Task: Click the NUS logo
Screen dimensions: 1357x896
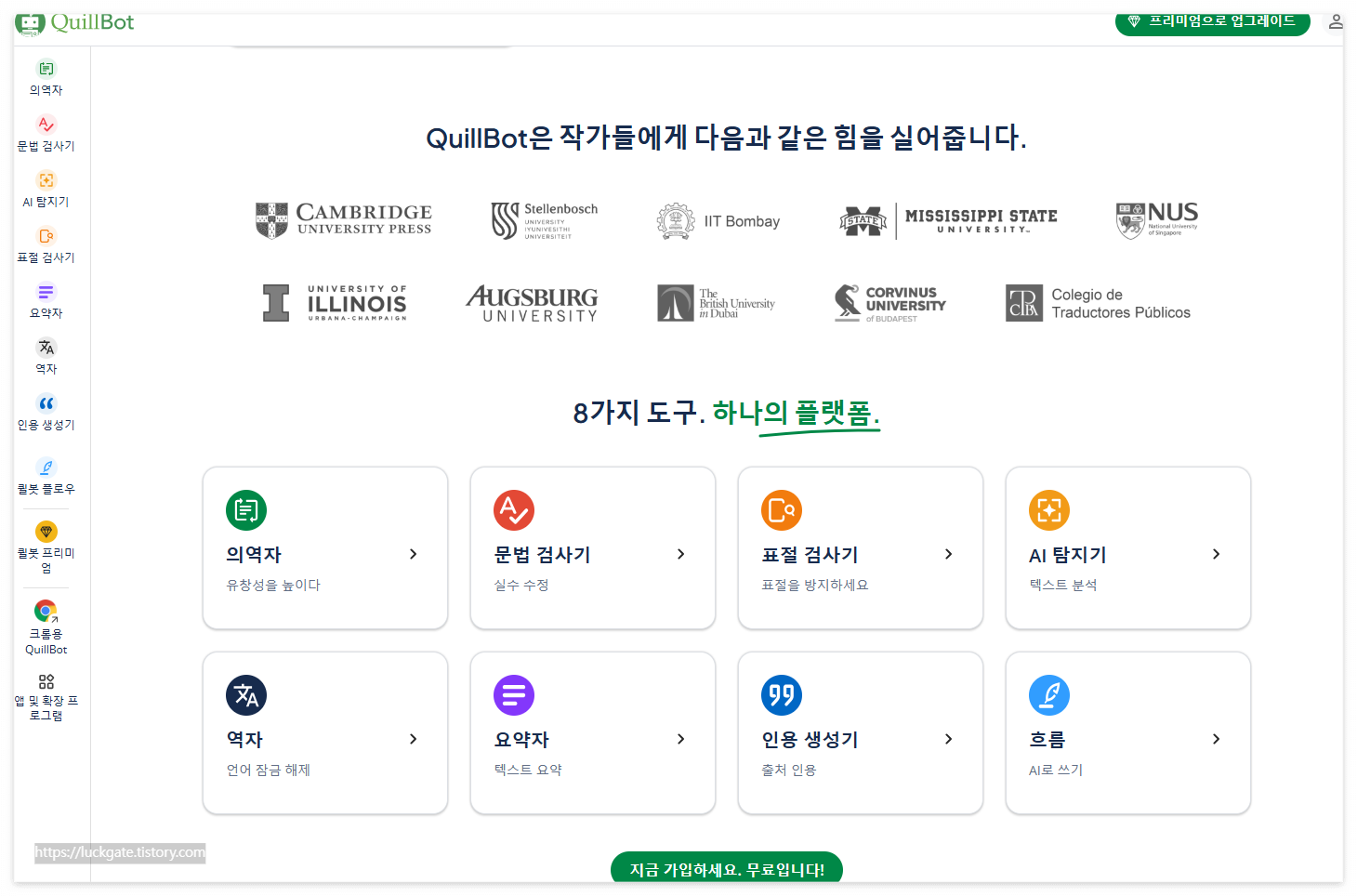Action: (x=1157, y=220)
